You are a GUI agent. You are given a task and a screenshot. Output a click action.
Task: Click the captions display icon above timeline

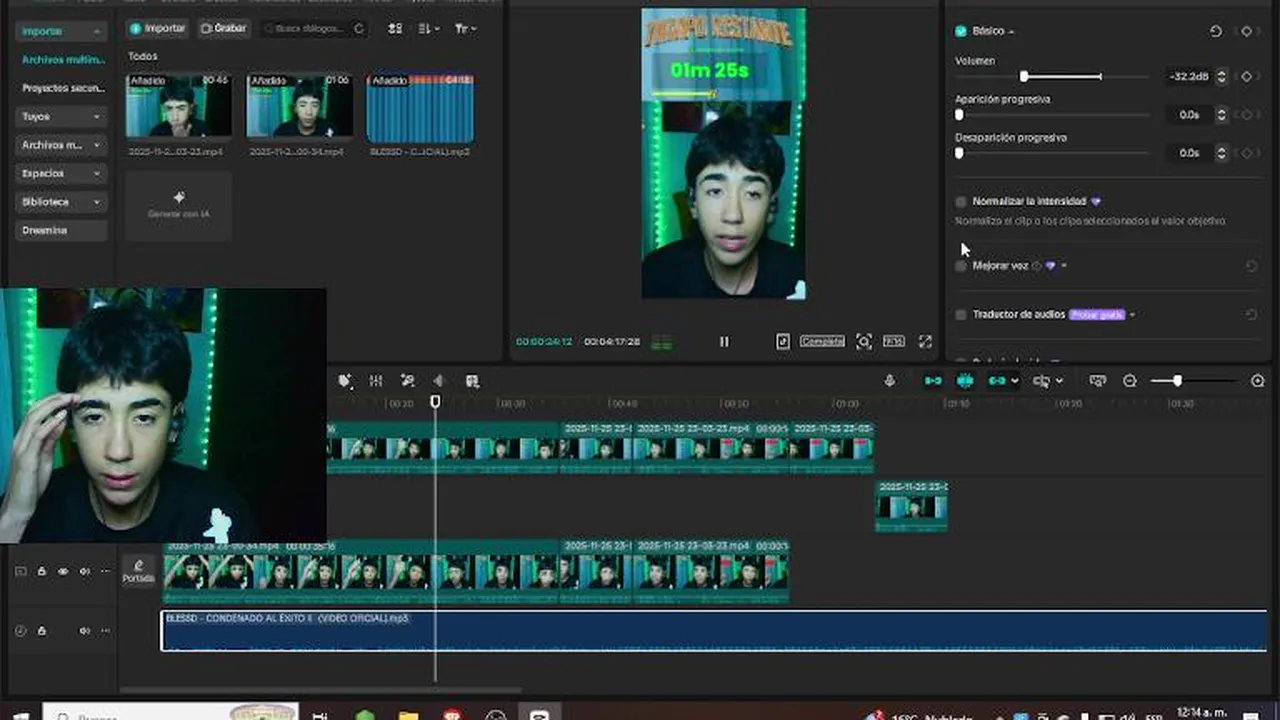click(x=1098, y=381)
